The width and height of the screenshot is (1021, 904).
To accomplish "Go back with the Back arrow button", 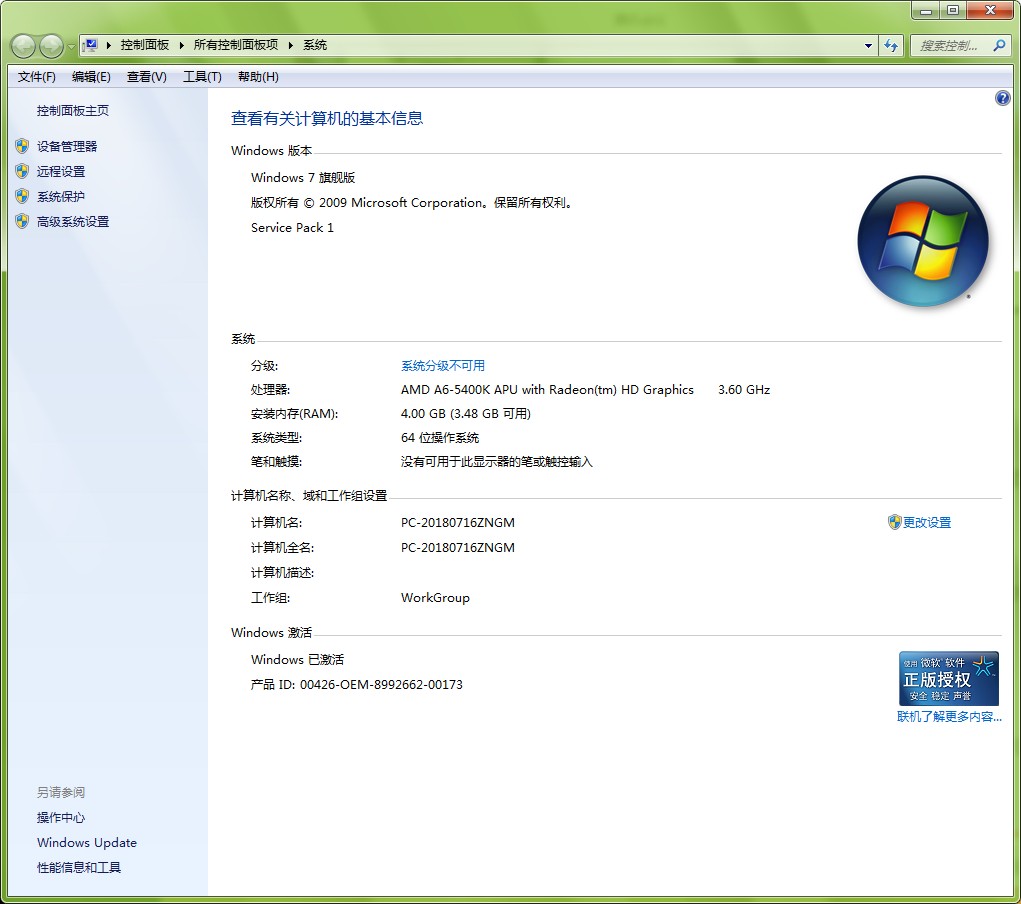I will coord(23,46).
